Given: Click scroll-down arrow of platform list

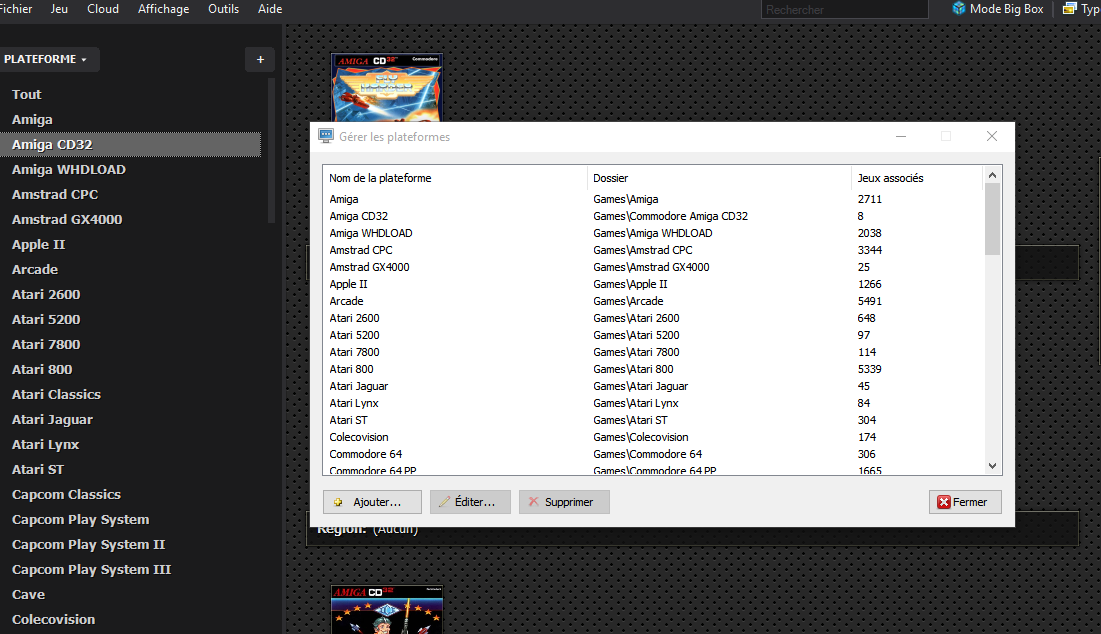Looking at the screenshot, I should [x=992, y=465].
